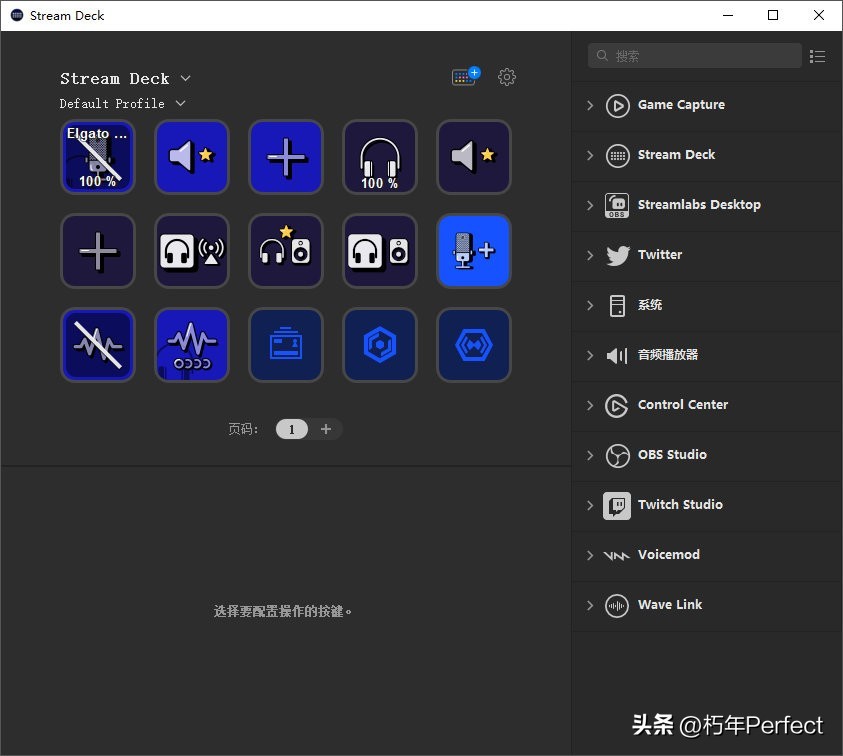Select the headphones speaker star key
The width and height of the screenshot is (843, 756).
(286, 251)
